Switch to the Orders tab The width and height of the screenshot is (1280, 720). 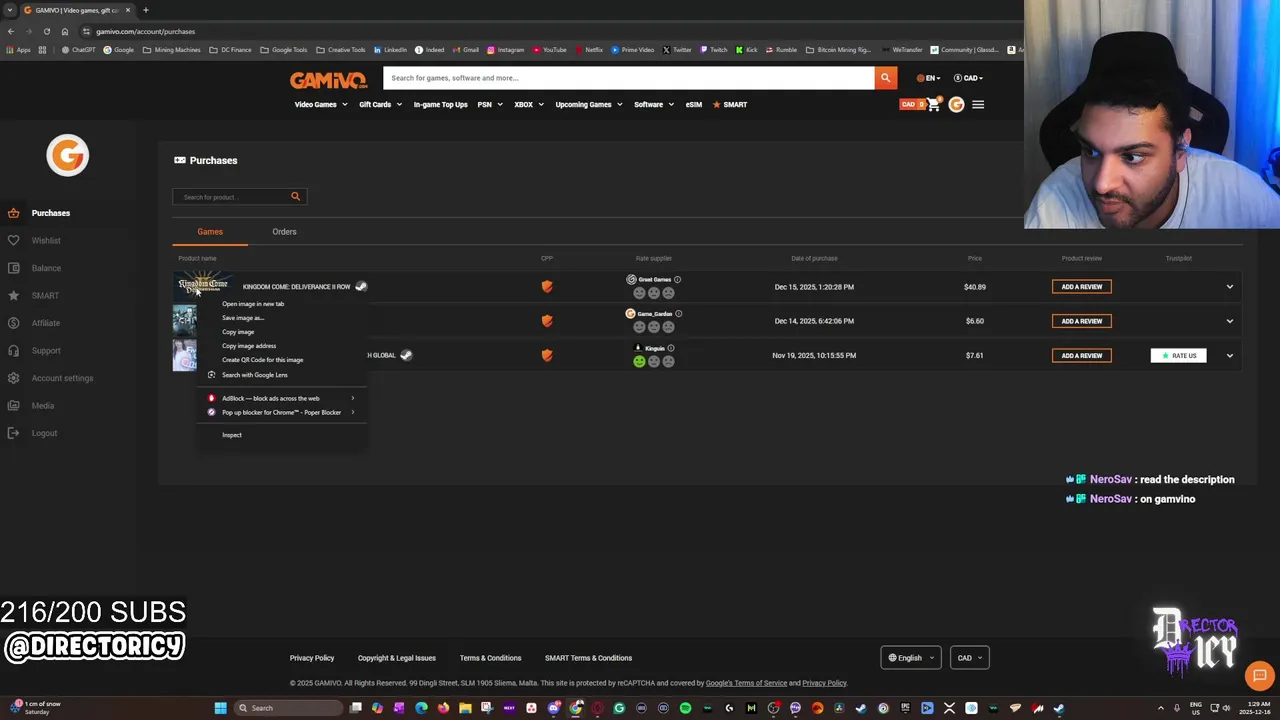[x=284, y=232]
